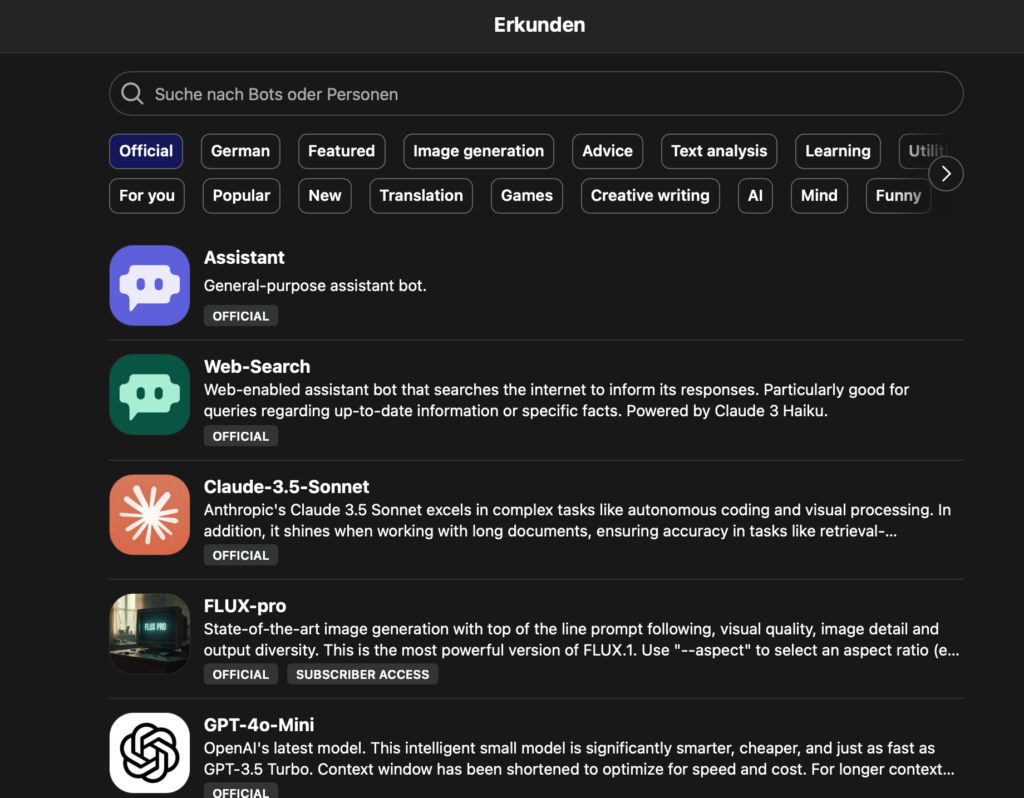Open the GPT-4o-Mini bot title link
This screenshot has width=1024, height=798.
click(259, 725)
